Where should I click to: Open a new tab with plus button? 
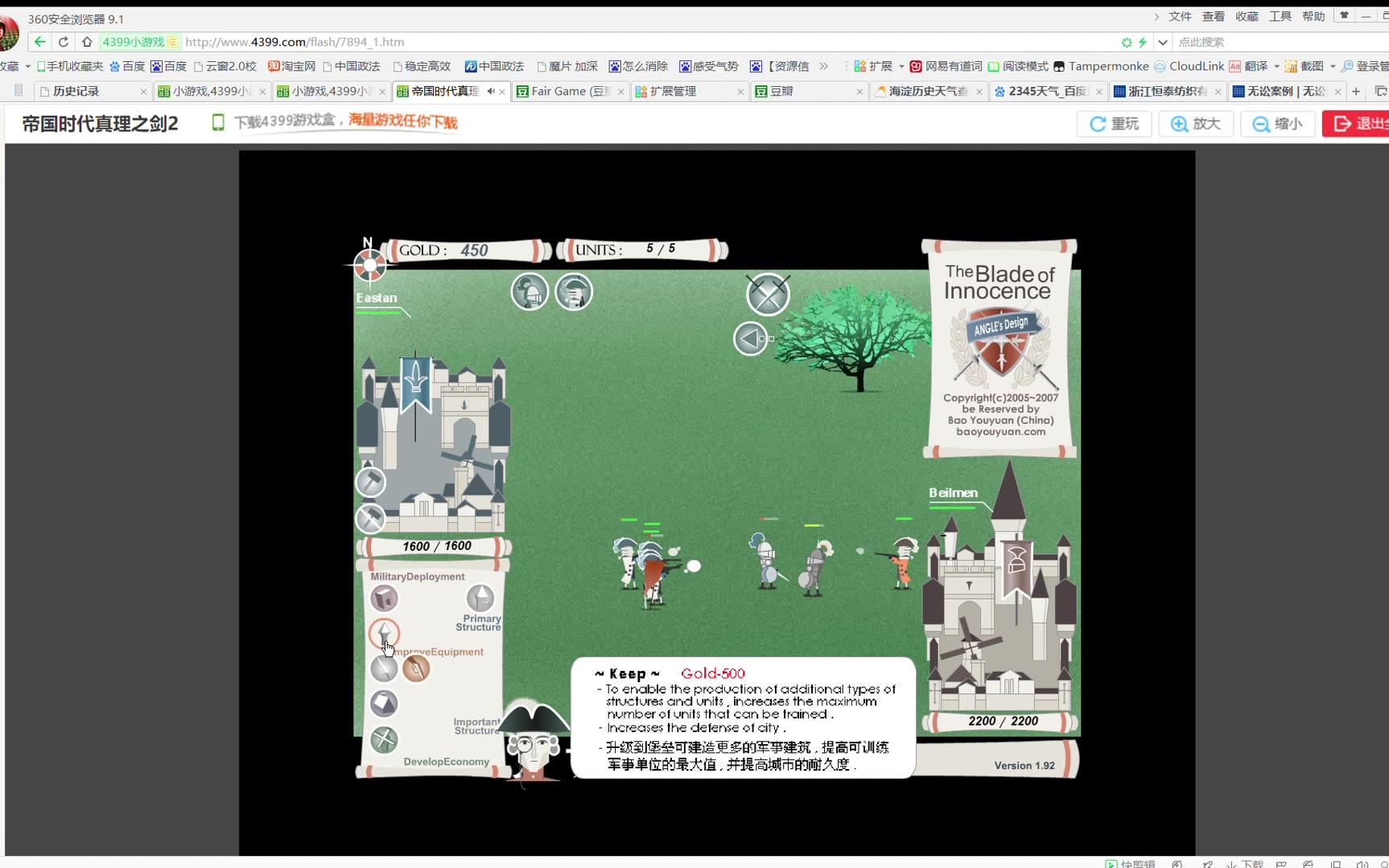tap(1356, 91)
